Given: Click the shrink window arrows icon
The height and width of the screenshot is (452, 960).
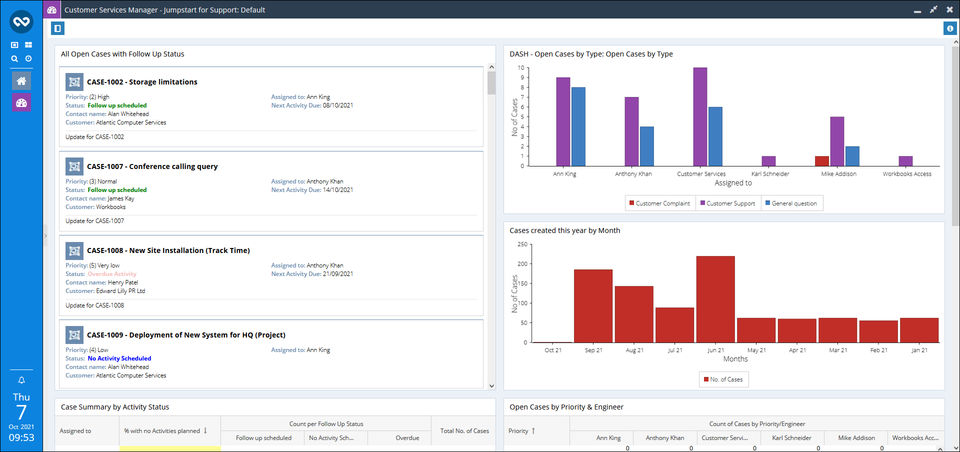Looking at the screenshot, I should coord(933,10).
